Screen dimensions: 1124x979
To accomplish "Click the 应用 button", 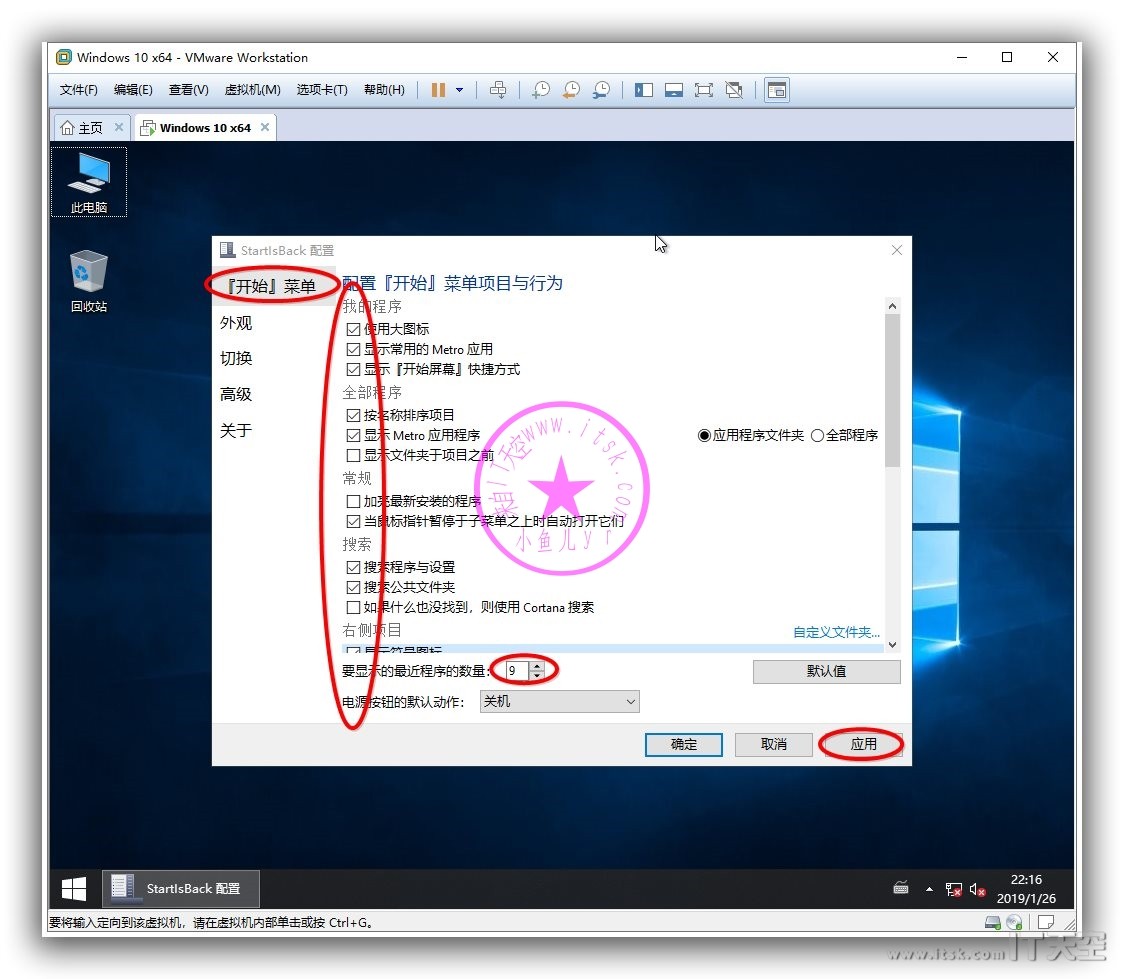I will [x=863, y=745].
